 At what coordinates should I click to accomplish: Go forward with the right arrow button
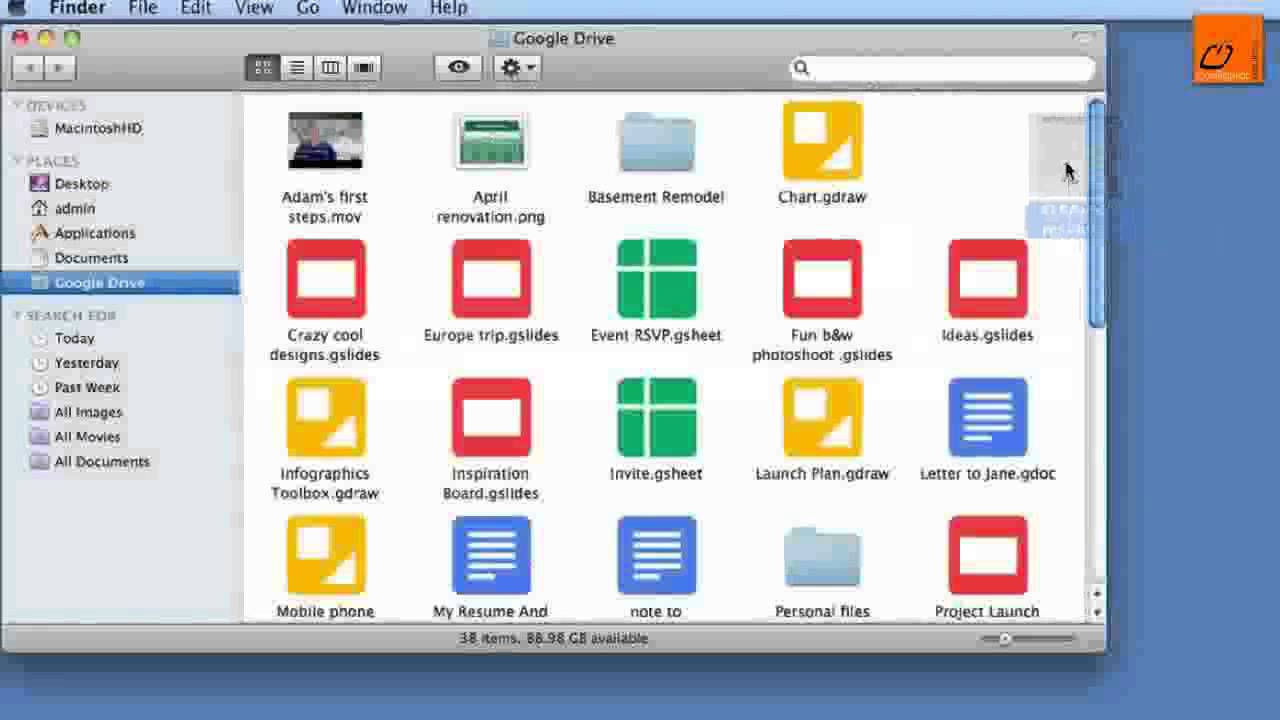coord(59,67)
